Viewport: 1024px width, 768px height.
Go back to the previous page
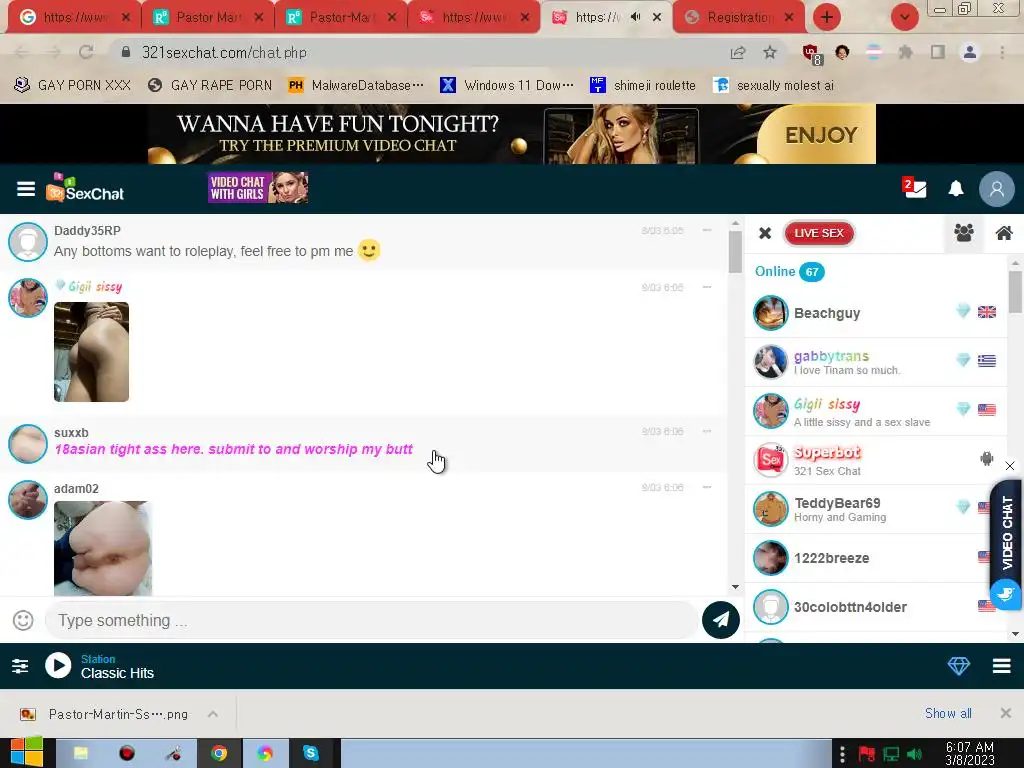[22, 52]
